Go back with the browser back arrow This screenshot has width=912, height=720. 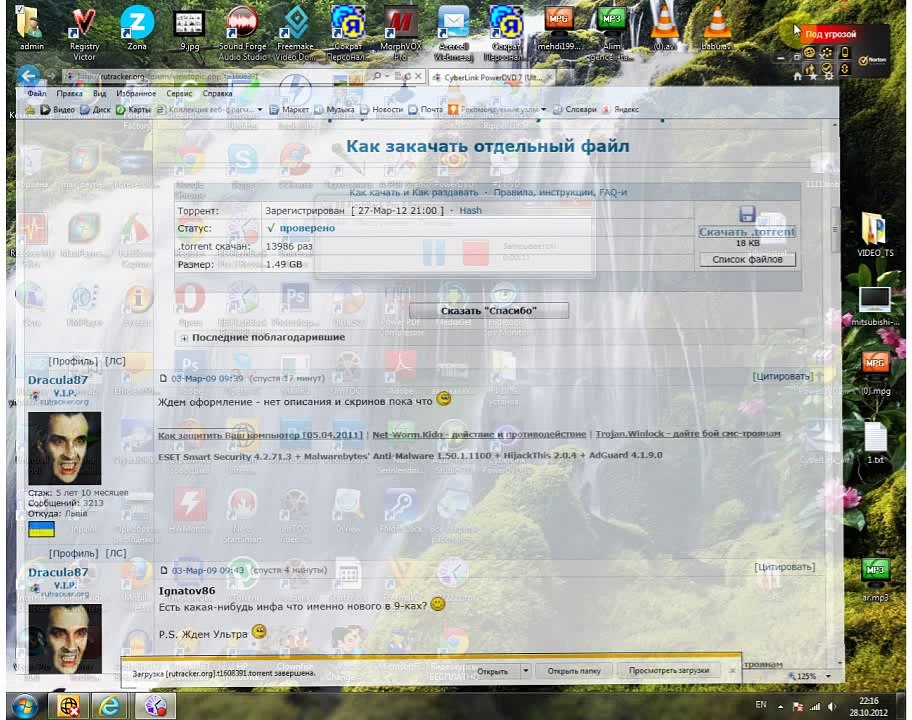coord(28,76)
